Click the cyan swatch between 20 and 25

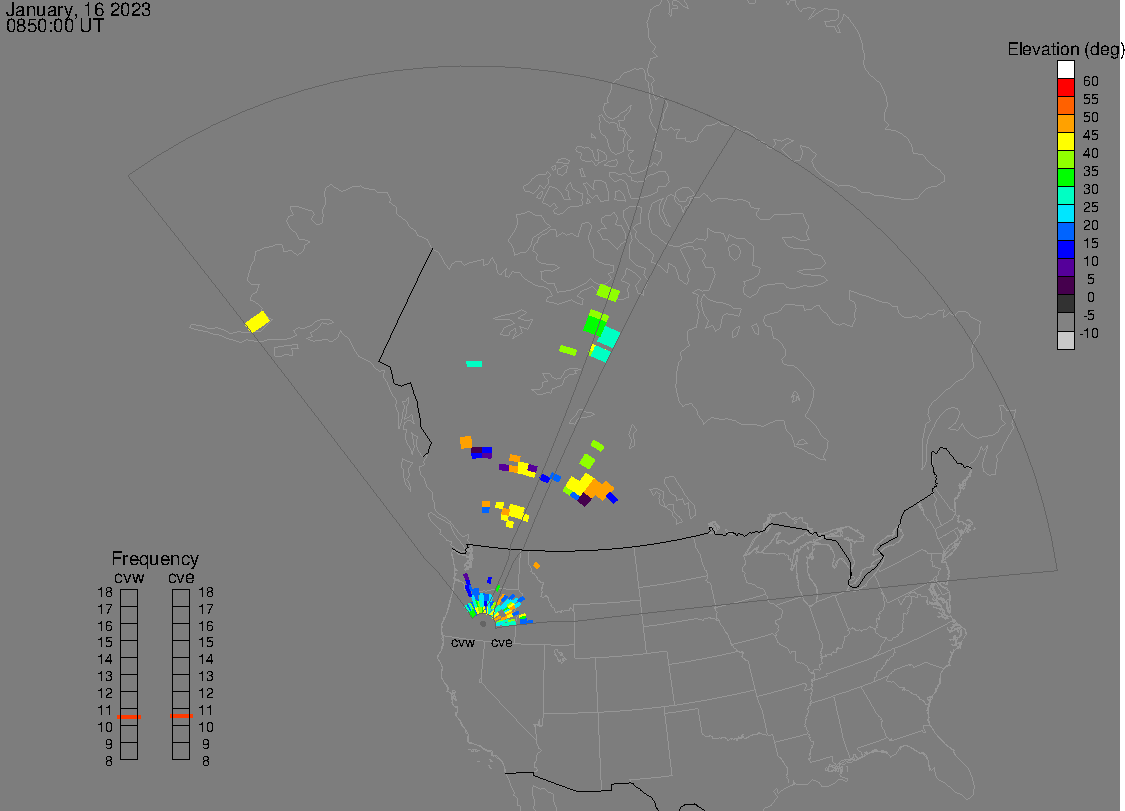coord(1065,213)
